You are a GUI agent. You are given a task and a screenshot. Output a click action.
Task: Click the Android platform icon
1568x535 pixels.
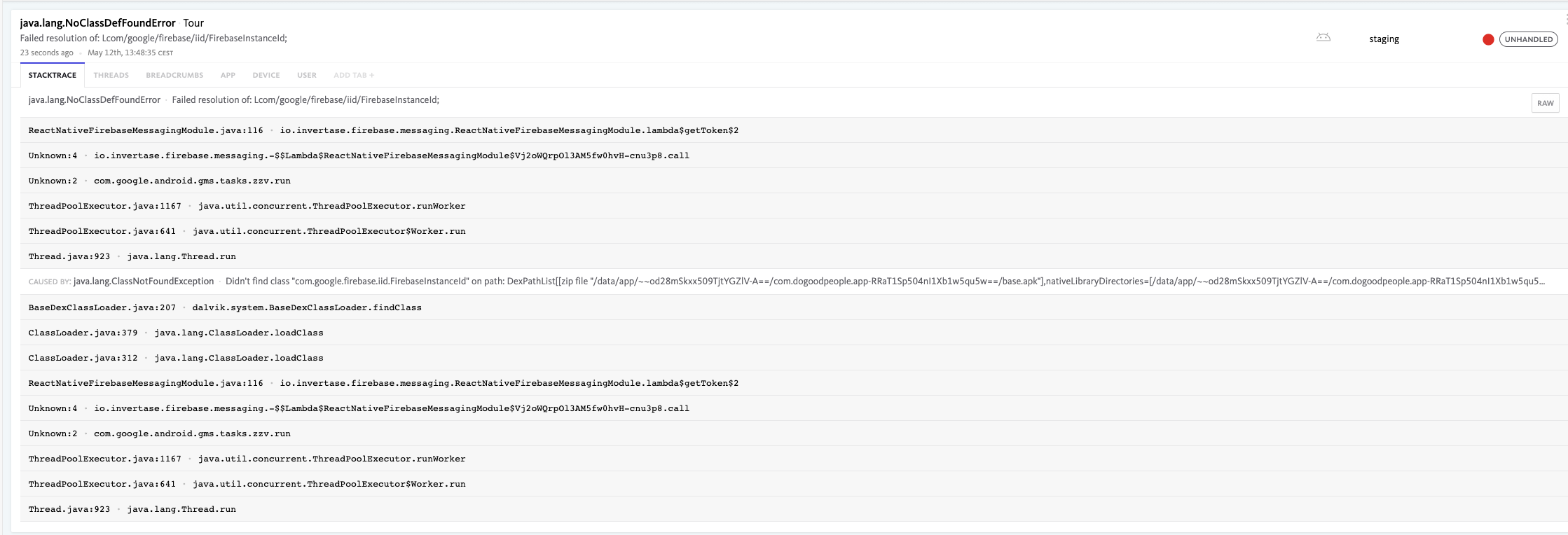pos(1323,38)
